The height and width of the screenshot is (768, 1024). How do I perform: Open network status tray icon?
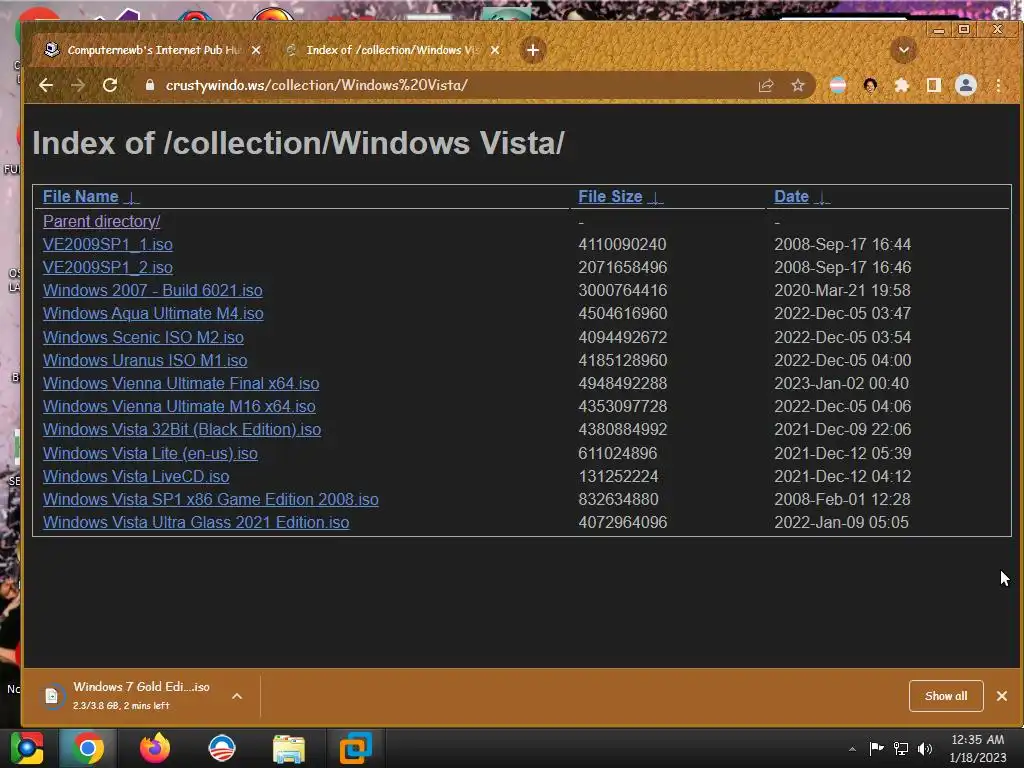click(901, 748)
